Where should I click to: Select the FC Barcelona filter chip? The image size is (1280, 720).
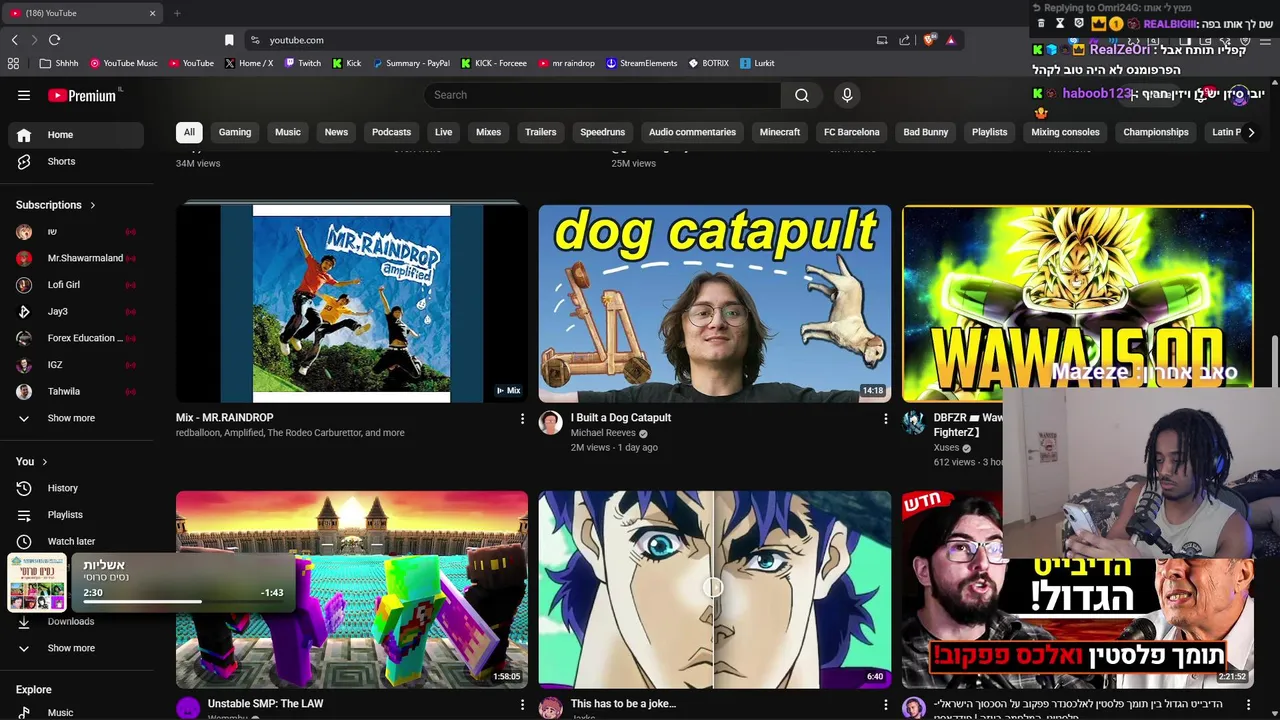851,132
